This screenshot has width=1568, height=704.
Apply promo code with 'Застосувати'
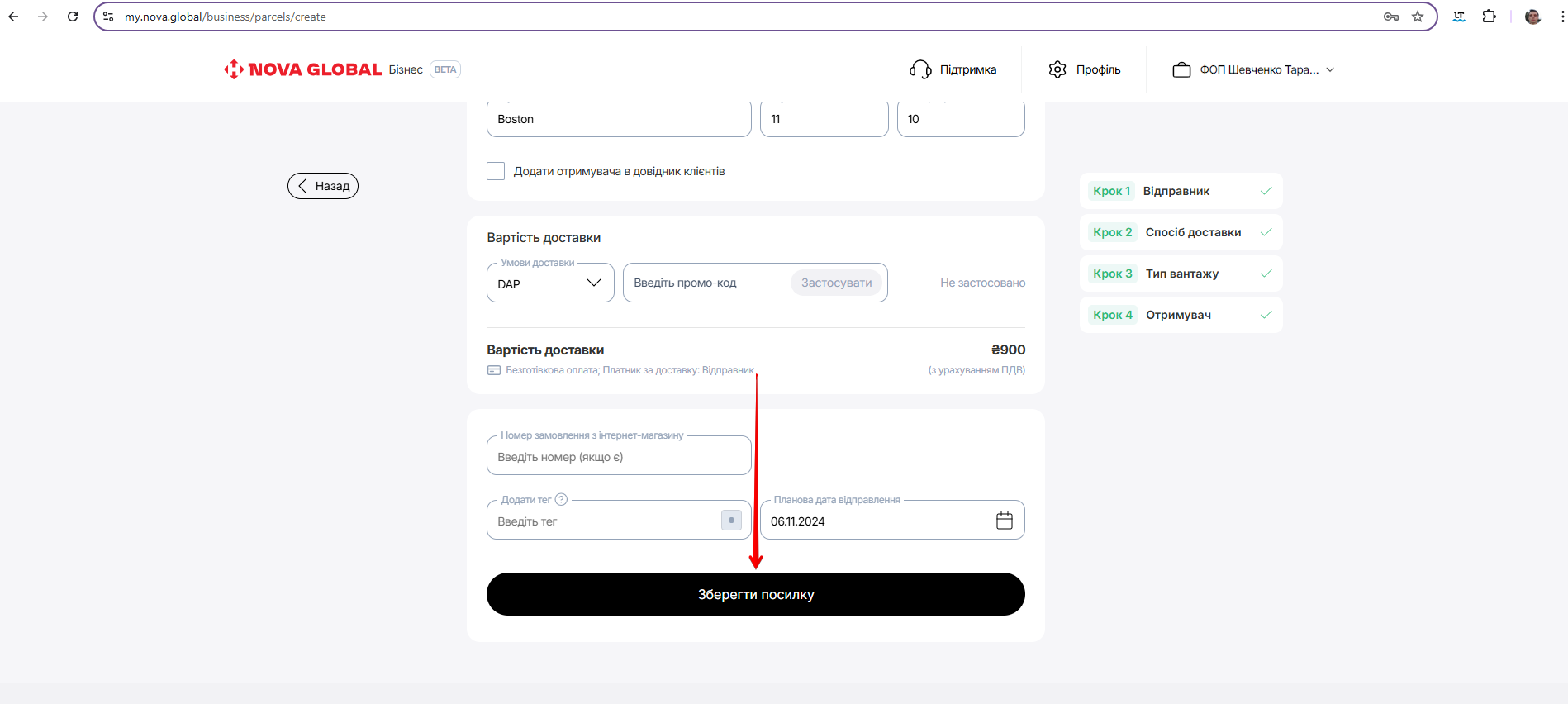pyautogui.click(x=836, y=283)
